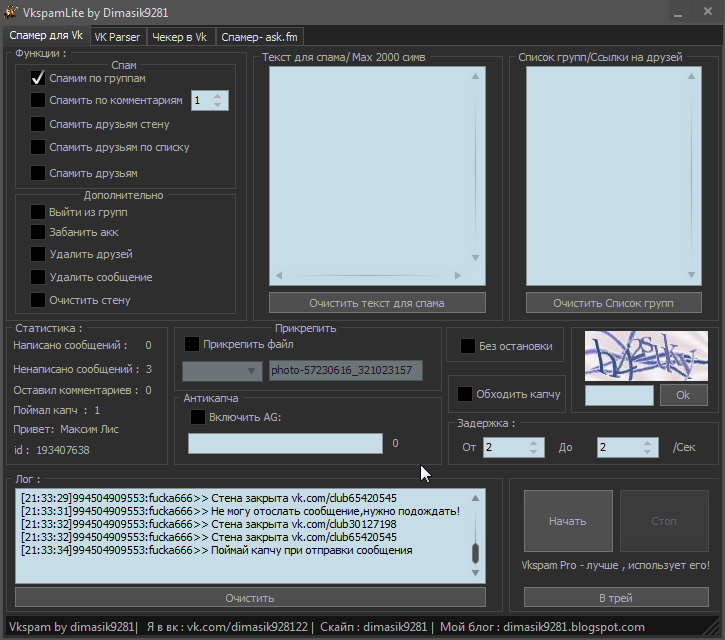The width and height of the screenshot is (725, 640).
Task: Enable Без остановки checkbox
Action: [x=468, y=346]
